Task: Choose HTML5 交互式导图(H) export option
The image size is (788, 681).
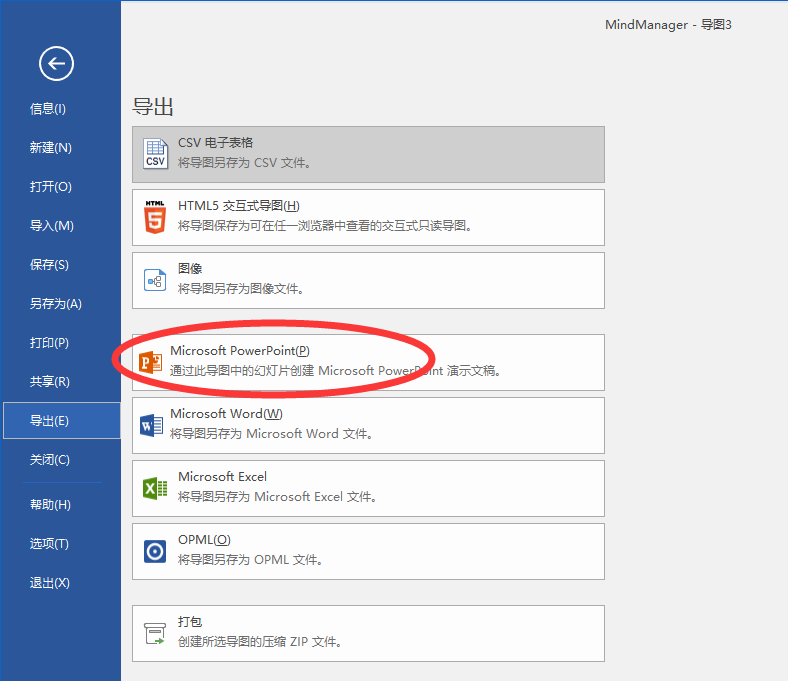Action: pos(368,217)
